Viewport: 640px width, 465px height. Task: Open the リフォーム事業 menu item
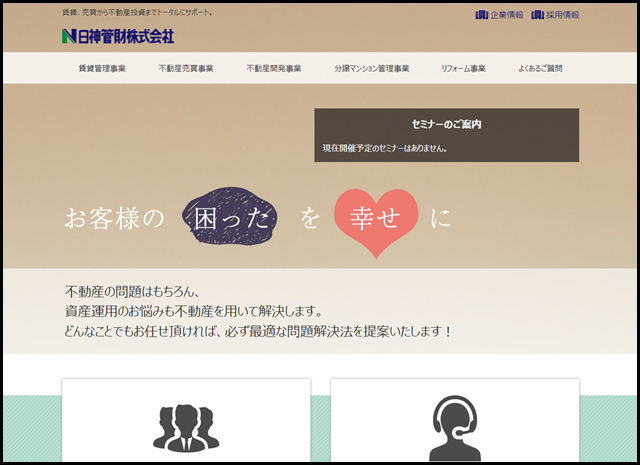coord(463,69)
